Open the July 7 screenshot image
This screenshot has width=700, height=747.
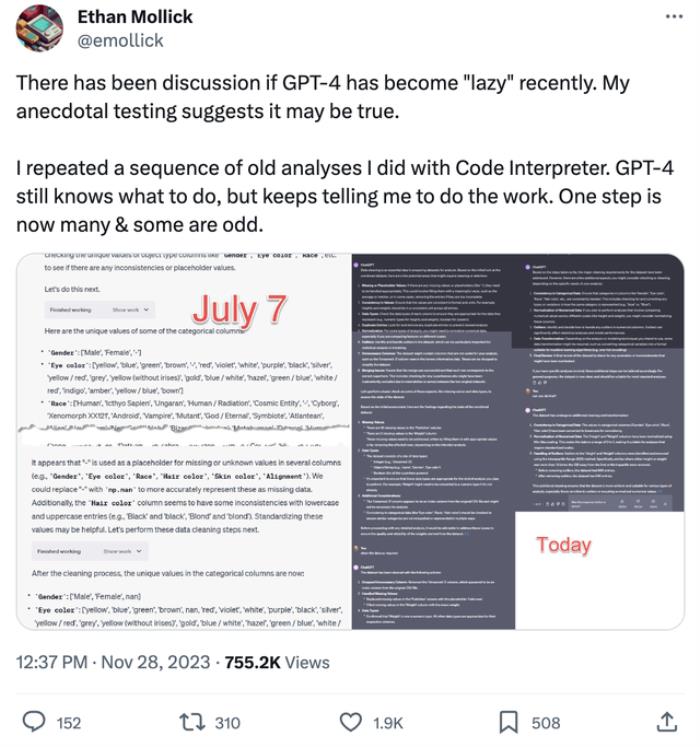coord(184,441)
